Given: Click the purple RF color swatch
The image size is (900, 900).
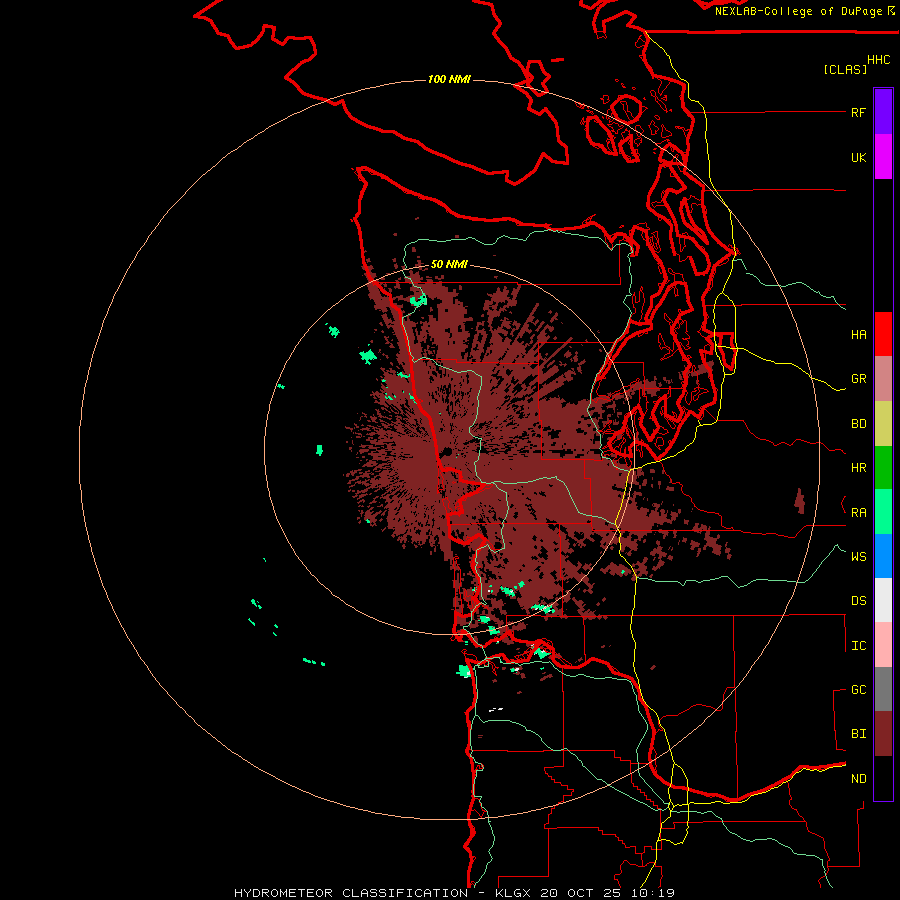Looking at the screenshot, I should pyautogui.click(x=883, y=112).
